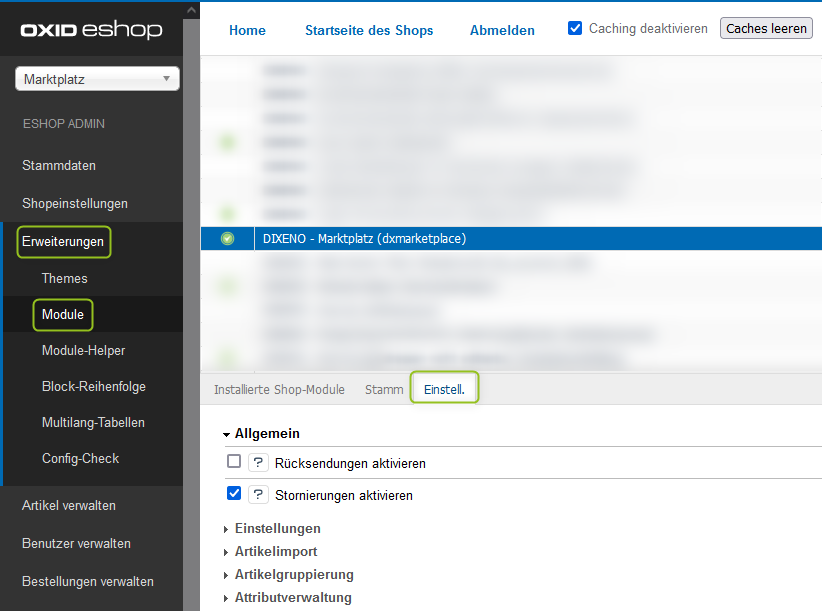The image size is (822, 611).
Task: Toggle Caching deaktivieren checkbox
Action: 575,28
